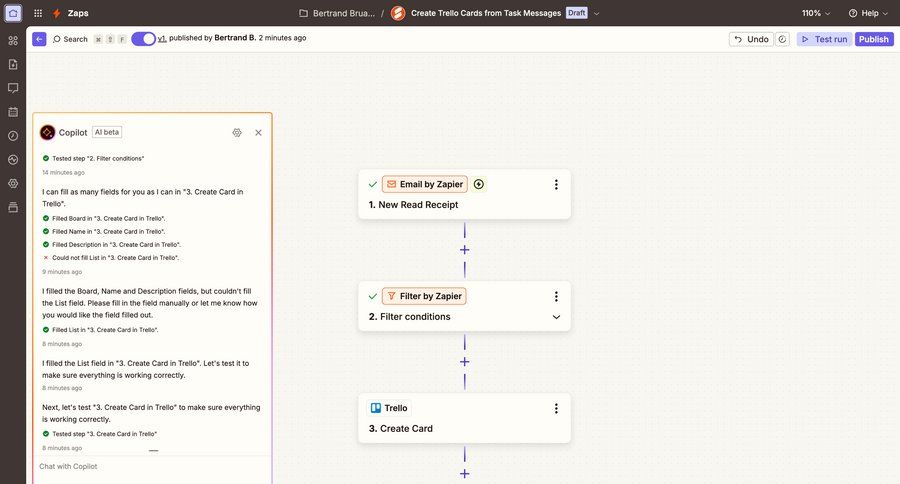Open the sidebar history clock icon
Screen dimensions: 900x484
13,135
